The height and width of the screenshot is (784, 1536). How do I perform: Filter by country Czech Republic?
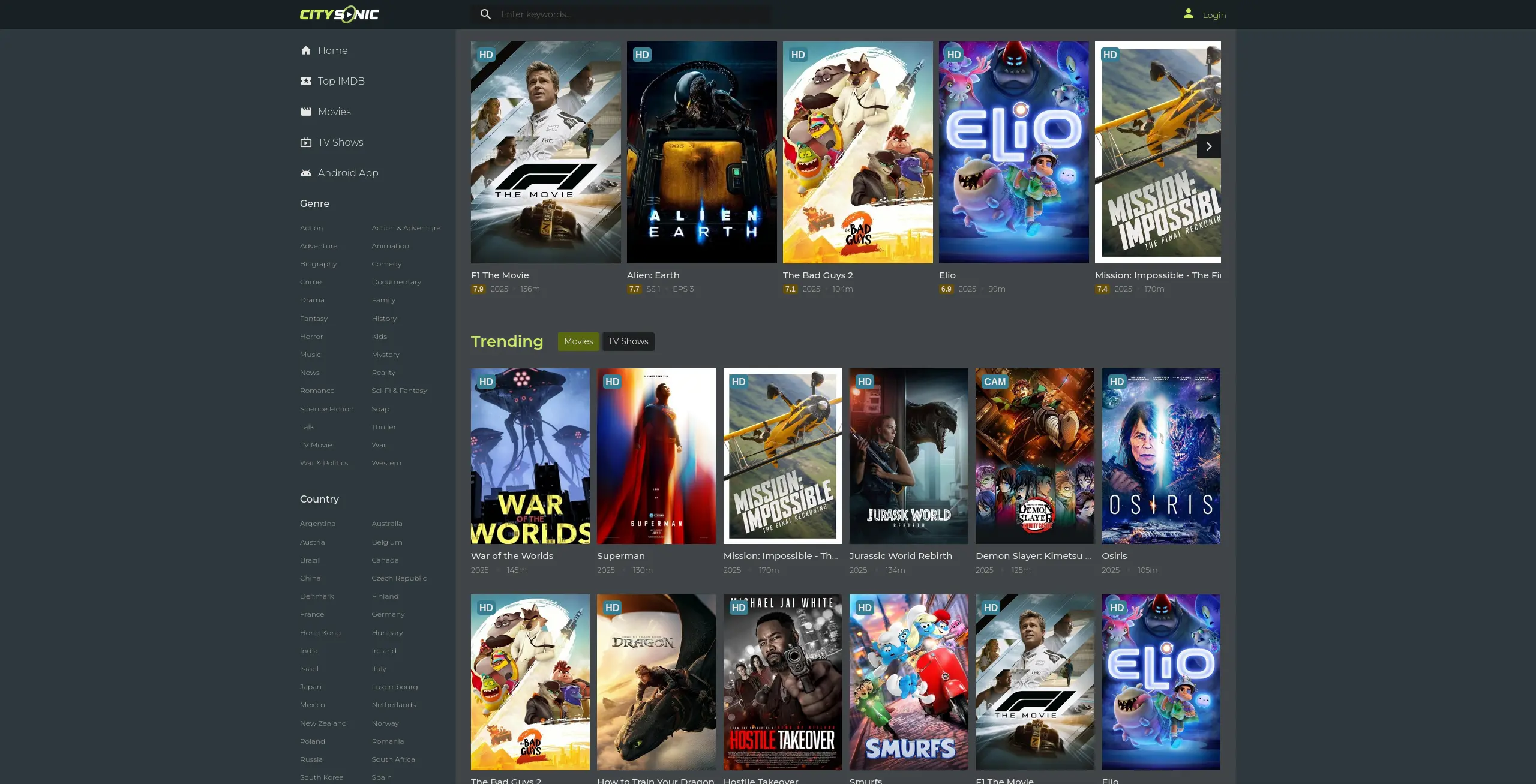(399, 578)
